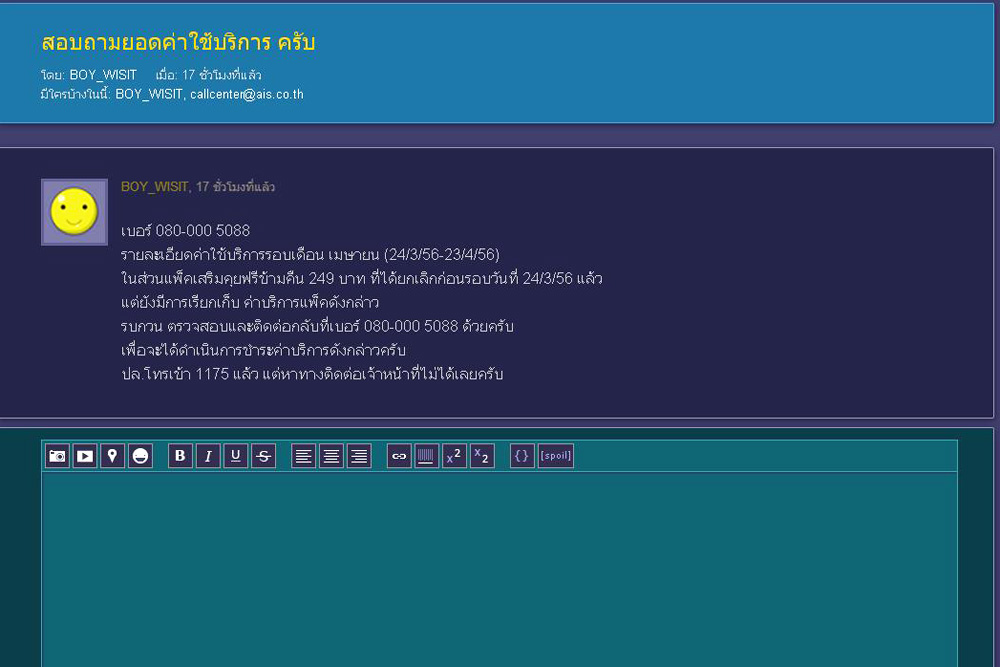This screenshot has height=667, width=1000.
Task: Align text to the right
Action: [359, 456]
